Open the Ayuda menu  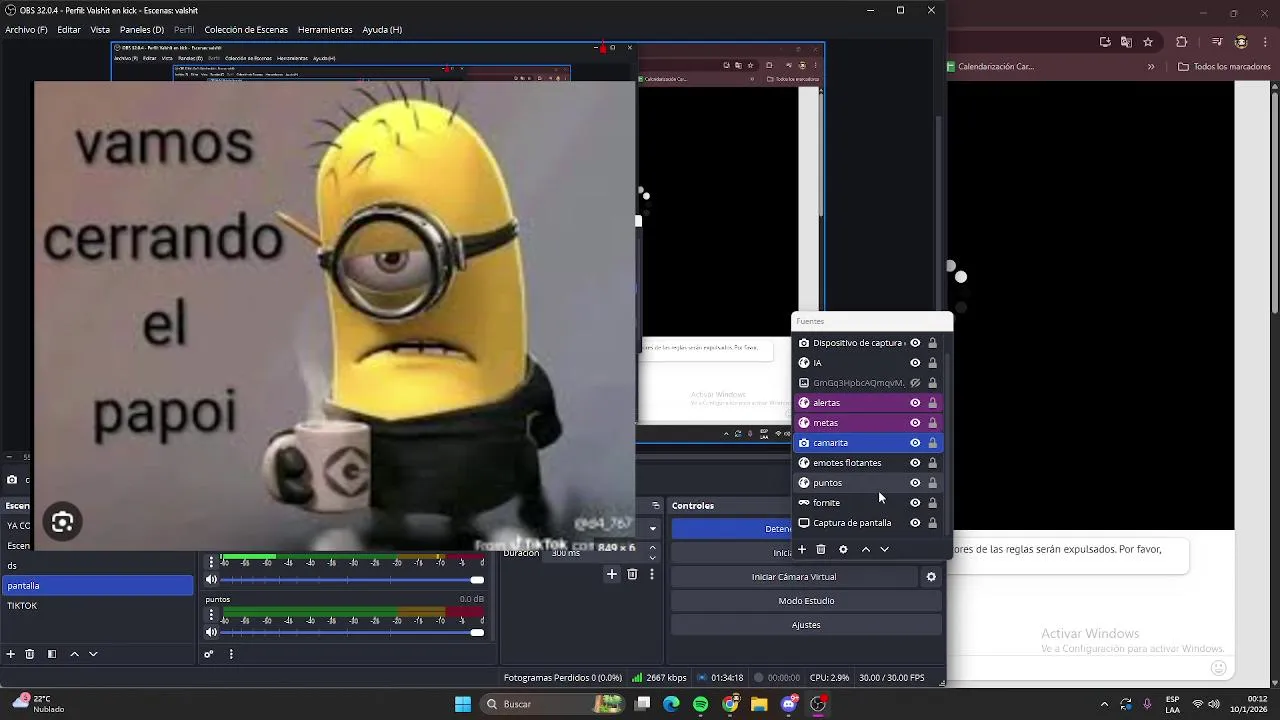382,30
